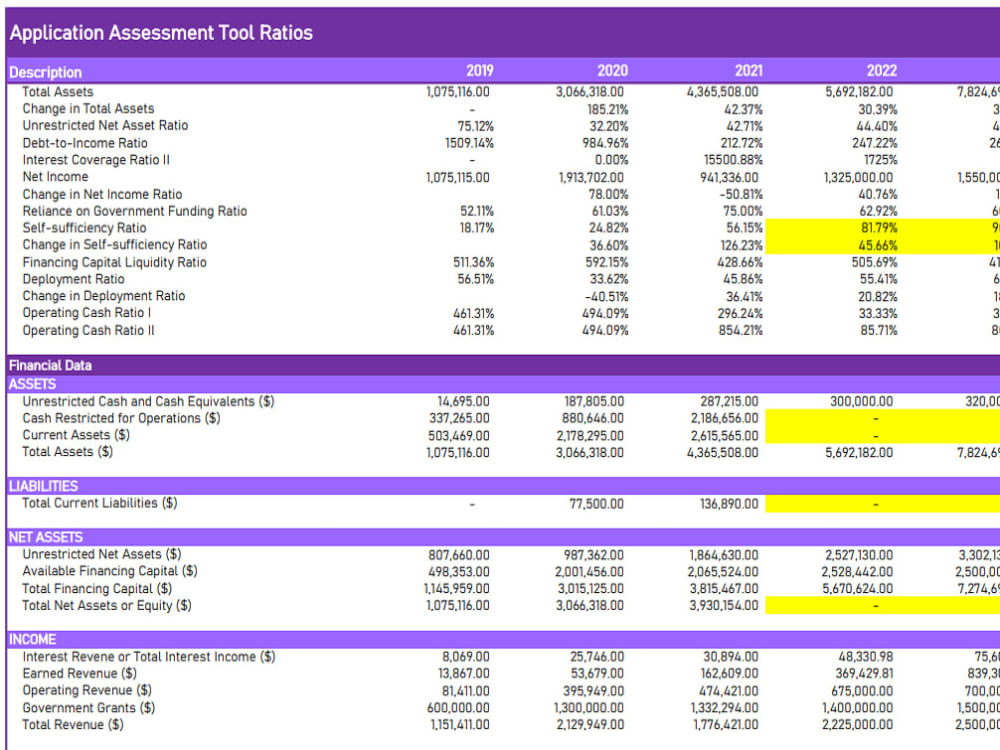Click the ASSETS section header
This screenshot has width=1000, height=750.
pos(33,384)
